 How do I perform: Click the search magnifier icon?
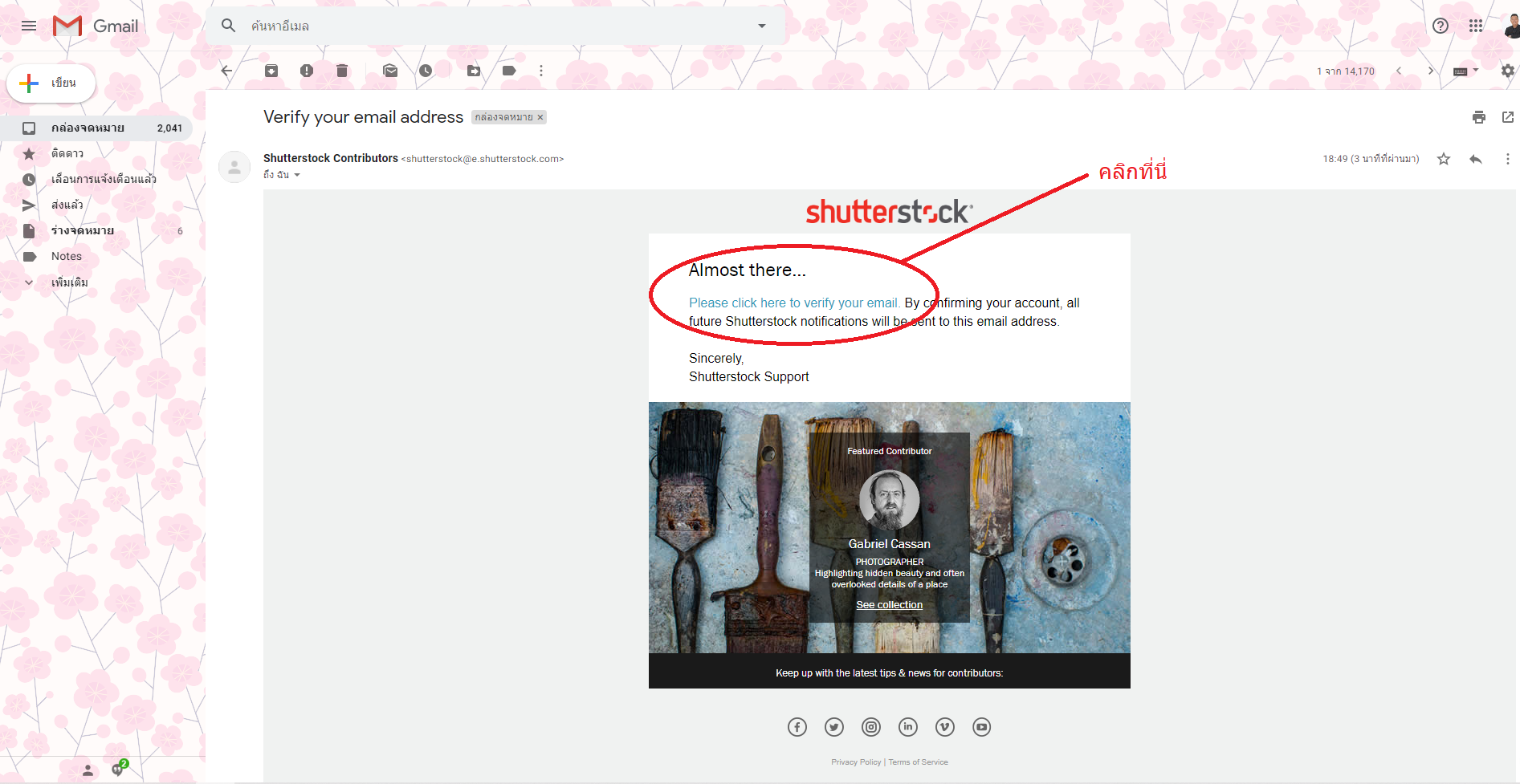pyautogui.click(x=229, y=26)
